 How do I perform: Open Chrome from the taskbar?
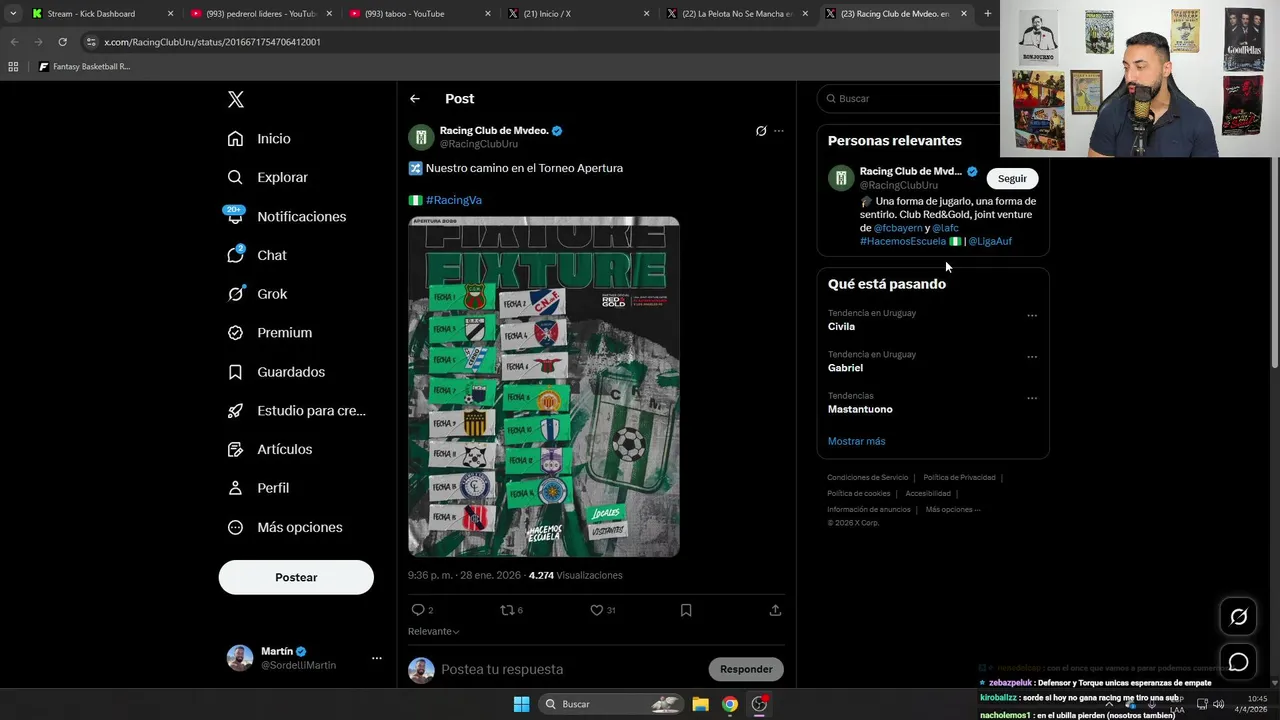[x=730, y=704]
